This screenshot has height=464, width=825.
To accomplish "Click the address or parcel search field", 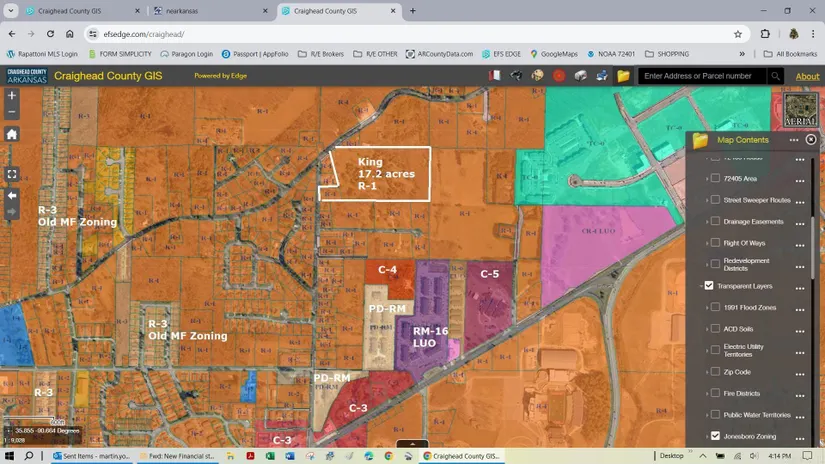I will point(701,76).
